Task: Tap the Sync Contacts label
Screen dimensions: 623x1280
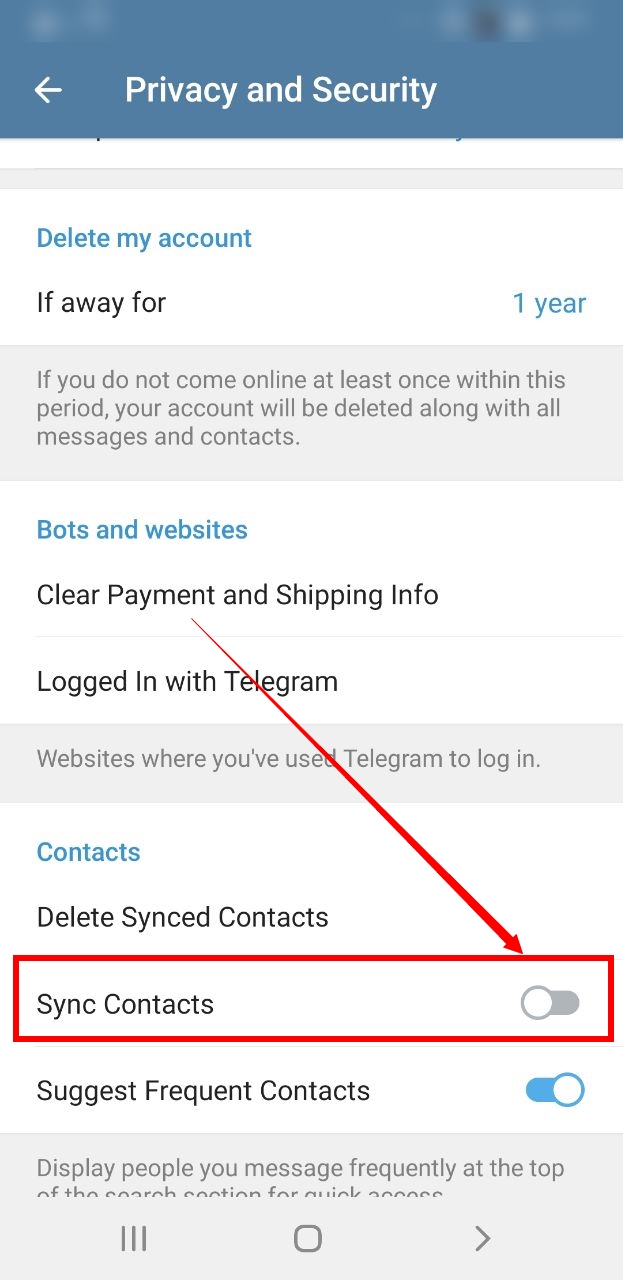Action: tap(125, 1004)
